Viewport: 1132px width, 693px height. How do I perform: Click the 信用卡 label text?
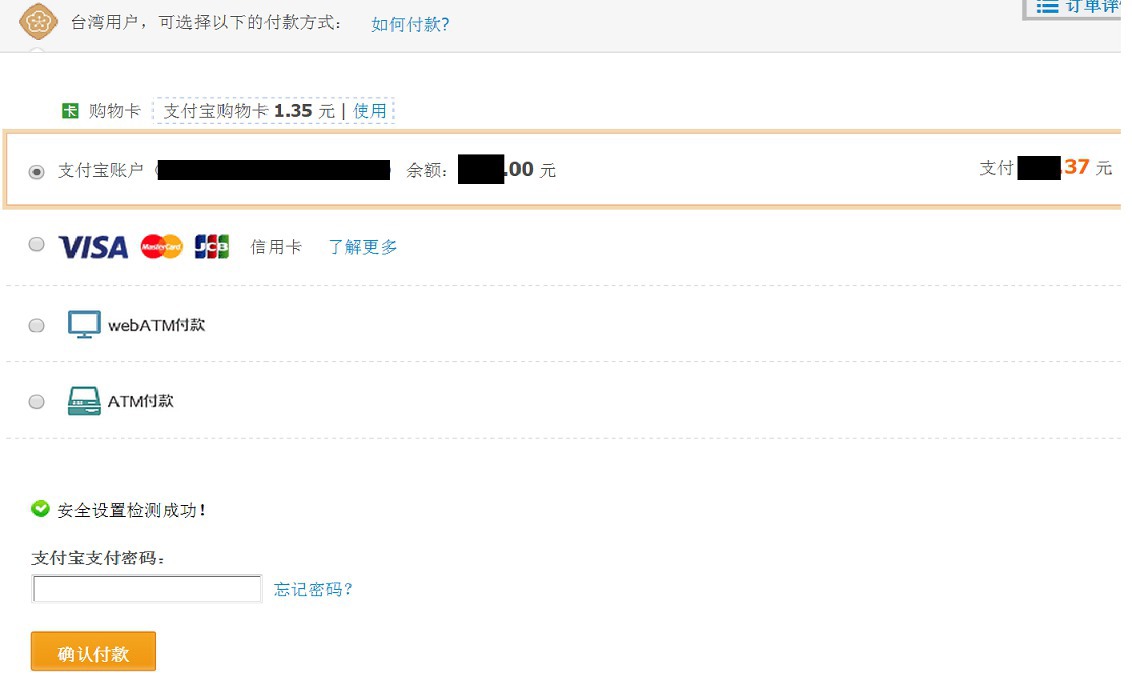[x=276, y=247]
